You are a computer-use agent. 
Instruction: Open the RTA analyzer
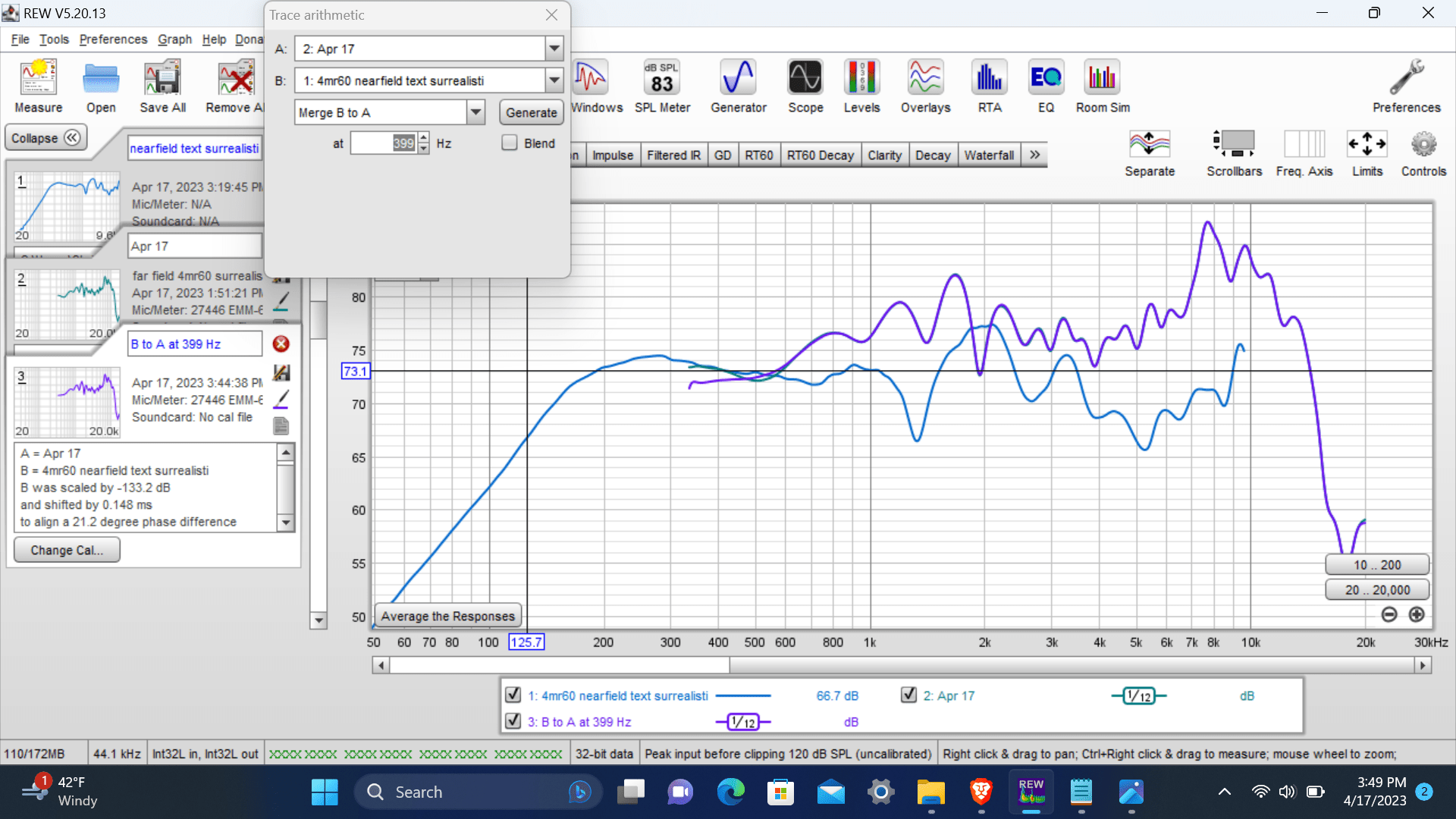(x=989, y=86)
